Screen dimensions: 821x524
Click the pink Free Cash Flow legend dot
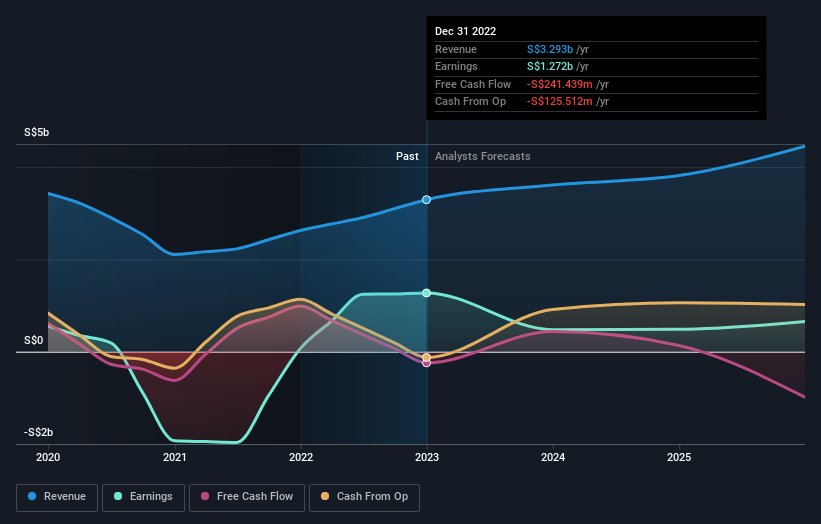205,496
